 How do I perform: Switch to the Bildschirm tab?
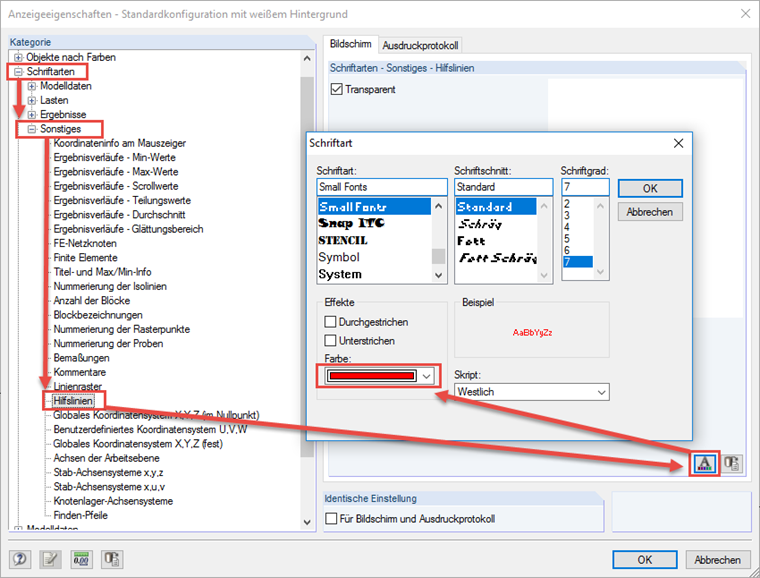350,44
